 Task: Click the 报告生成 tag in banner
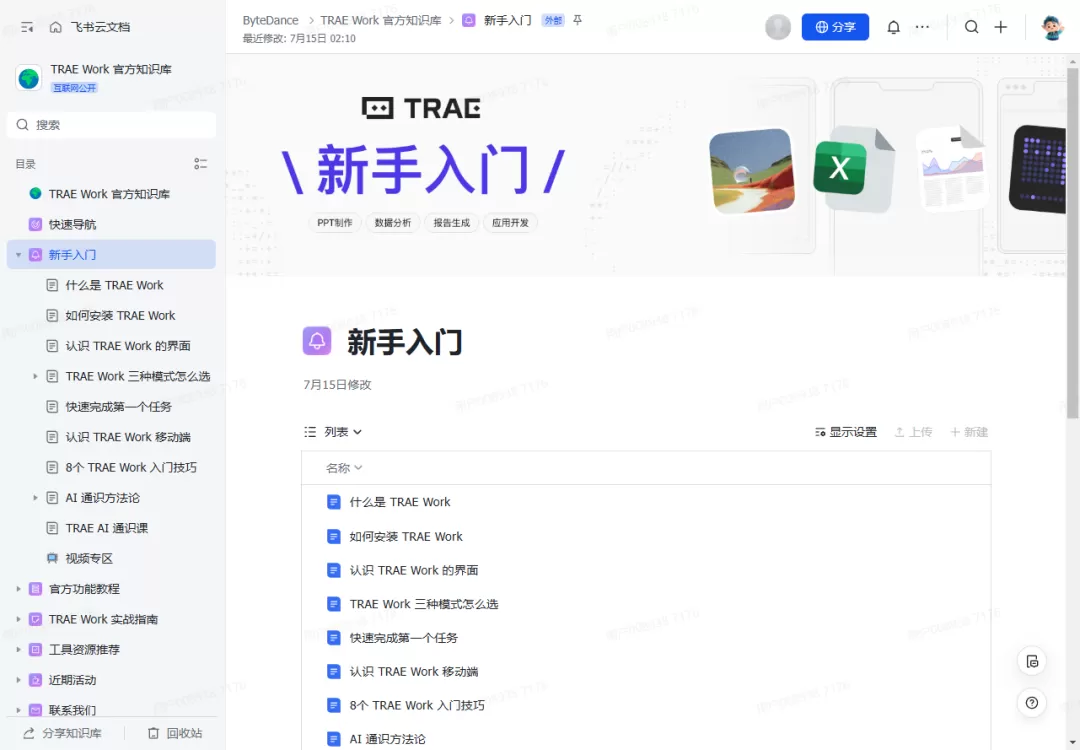pos(451,222)
